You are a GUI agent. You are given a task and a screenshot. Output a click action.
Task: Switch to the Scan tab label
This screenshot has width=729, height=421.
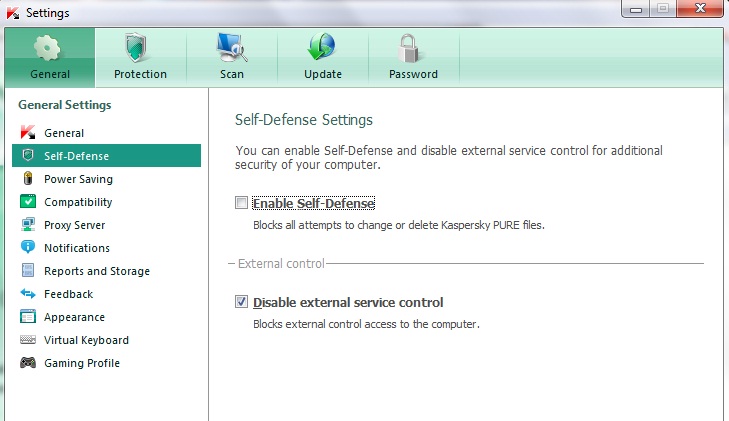[232, 74]
